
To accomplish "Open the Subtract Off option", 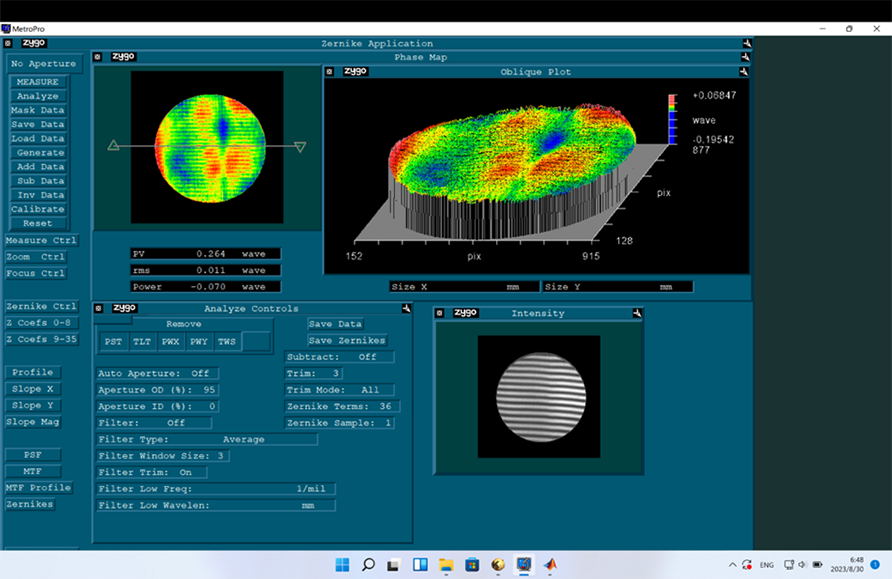I will pyautogui.click(x=339, y=357).
